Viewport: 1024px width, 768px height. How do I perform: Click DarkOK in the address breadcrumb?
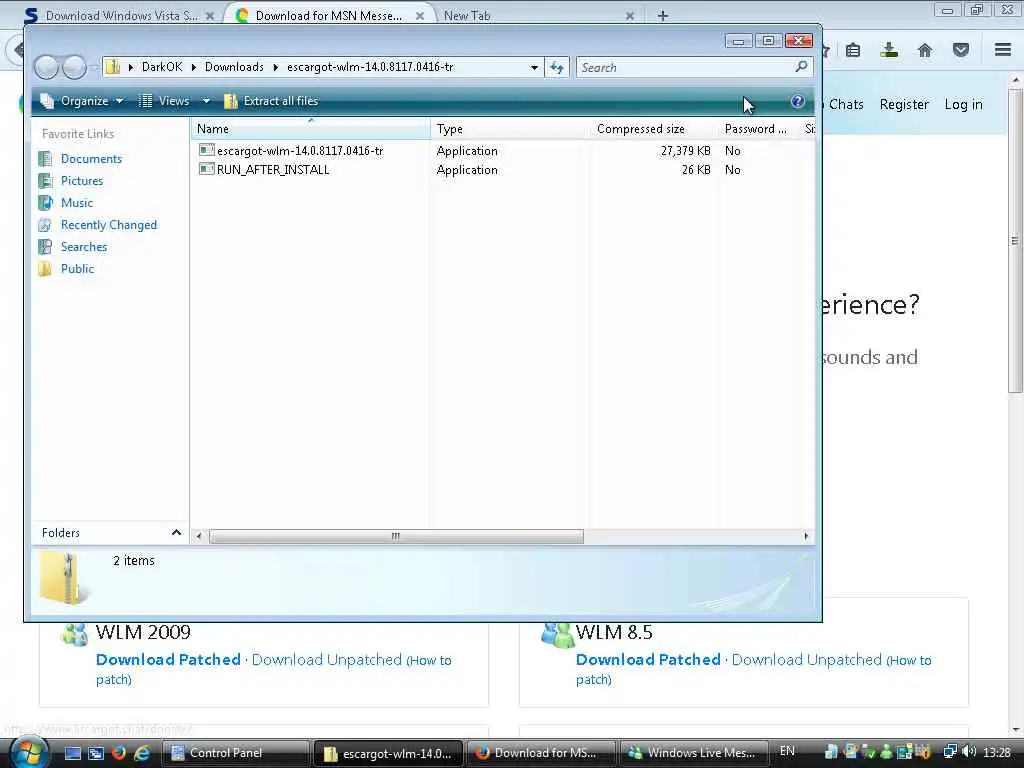click(x=162, y=67)
